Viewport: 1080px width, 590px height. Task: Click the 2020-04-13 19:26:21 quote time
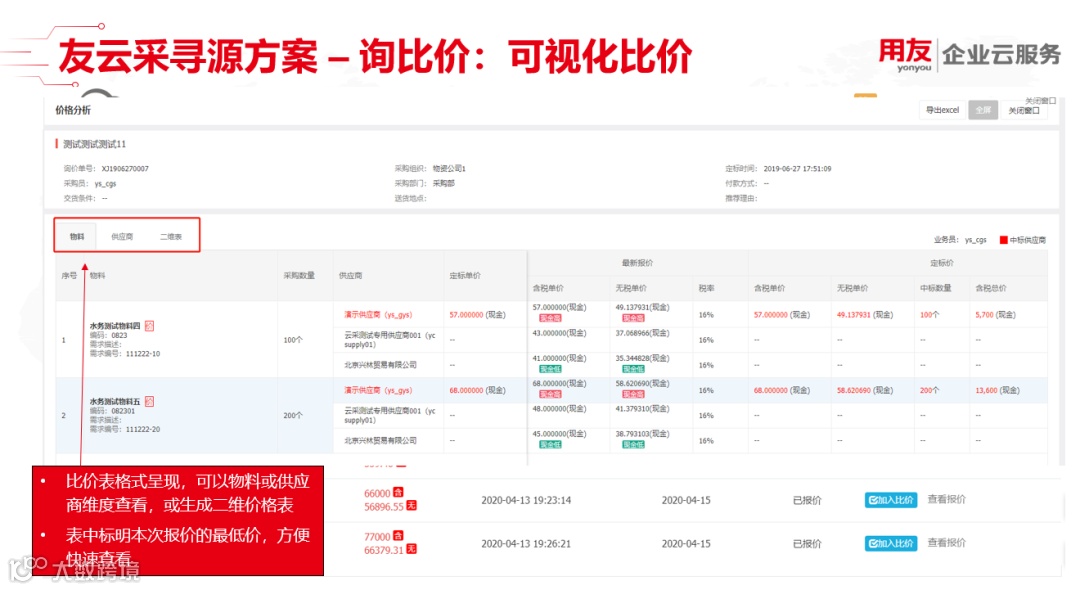click(526, 544)
